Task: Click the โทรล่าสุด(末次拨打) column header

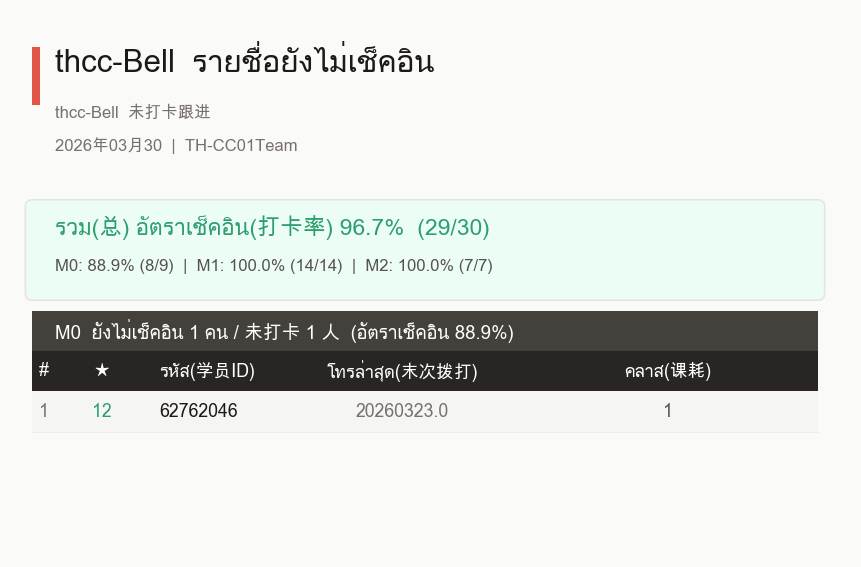Action: (402, 371)
